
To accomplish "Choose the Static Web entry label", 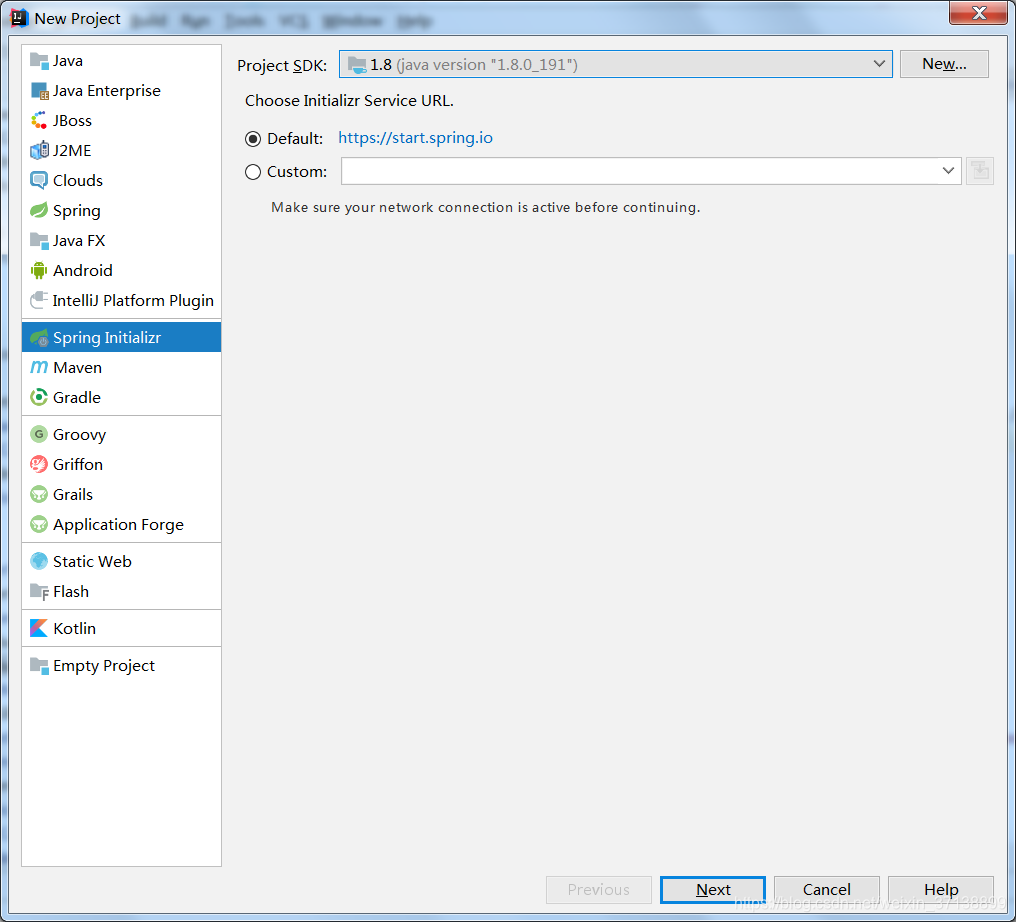I will coord(93,561).
